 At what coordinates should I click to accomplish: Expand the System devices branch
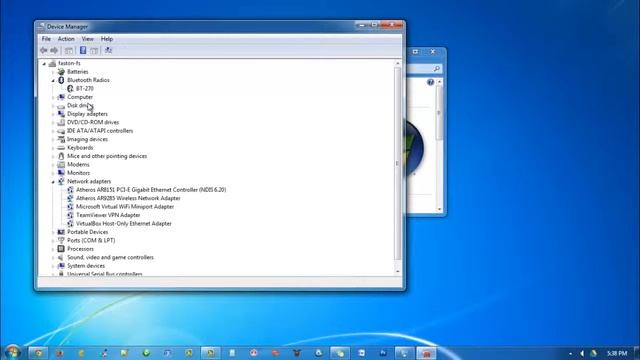point(53,266)
